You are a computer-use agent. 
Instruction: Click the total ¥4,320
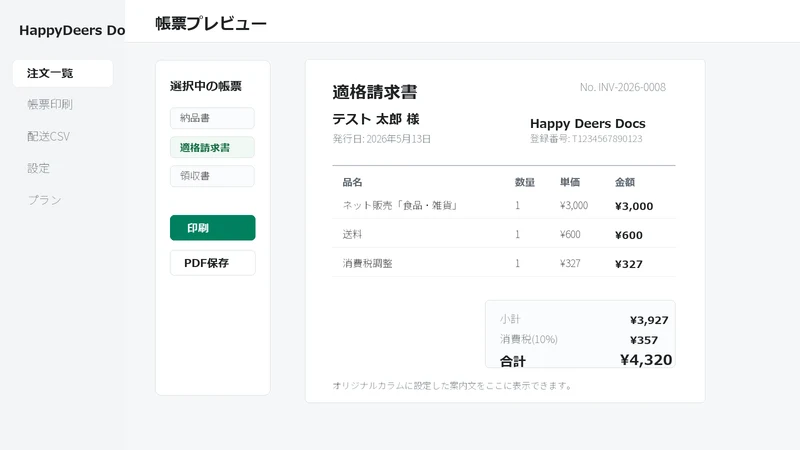point(646,360)
